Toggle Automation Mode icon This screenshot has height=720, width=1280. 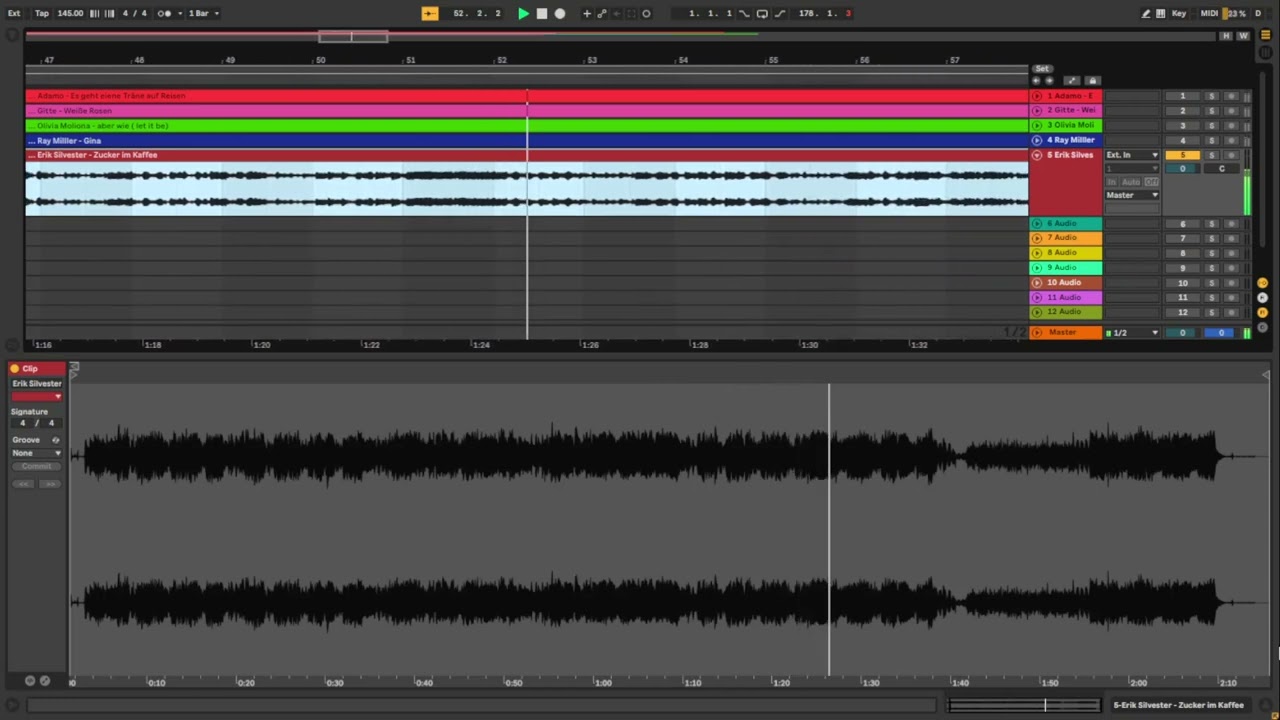(1072, 81)
